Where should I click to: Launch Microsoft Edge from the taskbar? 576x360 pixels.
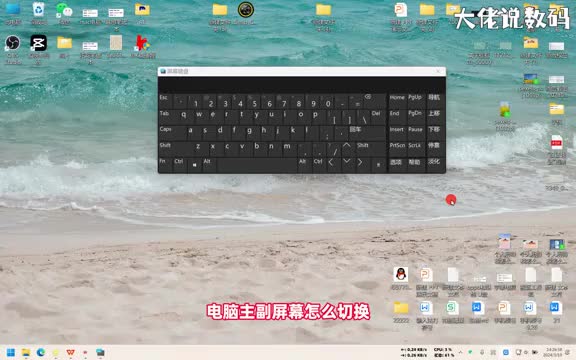[40, 353]
